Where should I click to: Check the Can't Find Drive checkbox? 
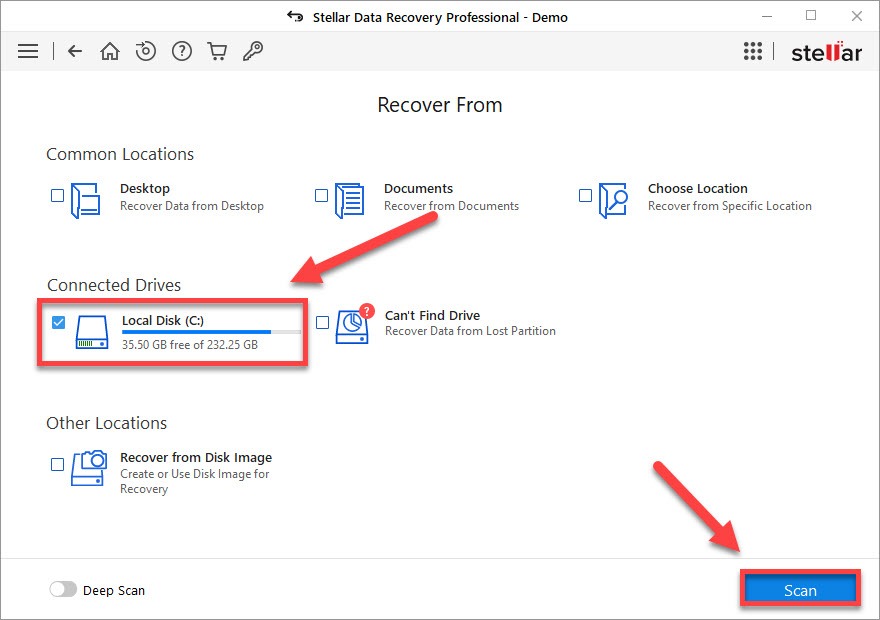tap(323, 322)
